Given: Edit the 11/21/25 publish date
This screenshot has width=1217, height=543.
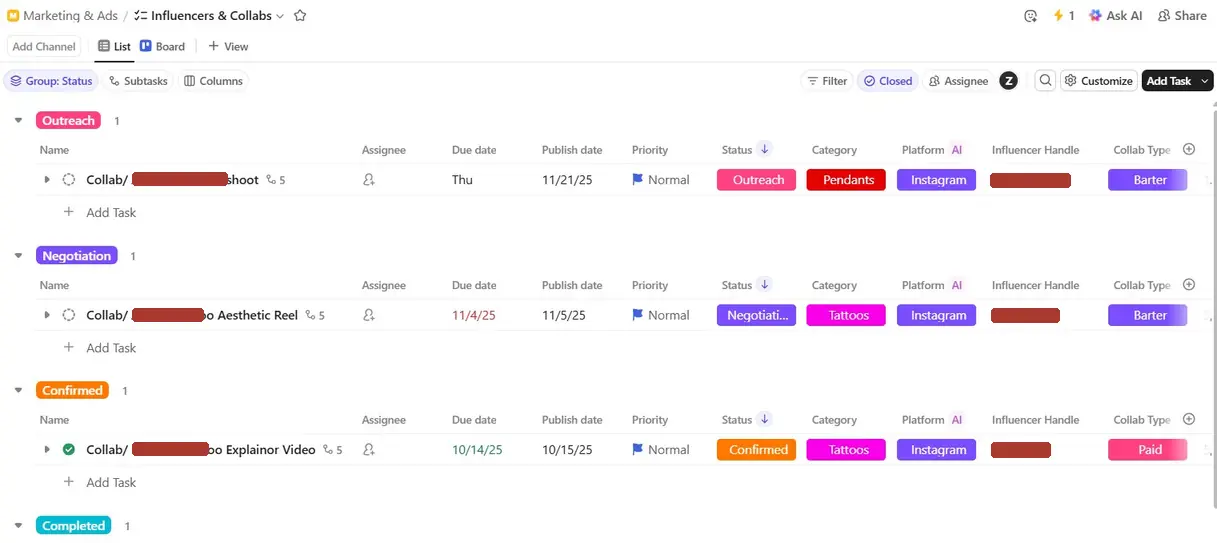Looking at the screenshot, I should pyautogui.click(x=567, y=180).
